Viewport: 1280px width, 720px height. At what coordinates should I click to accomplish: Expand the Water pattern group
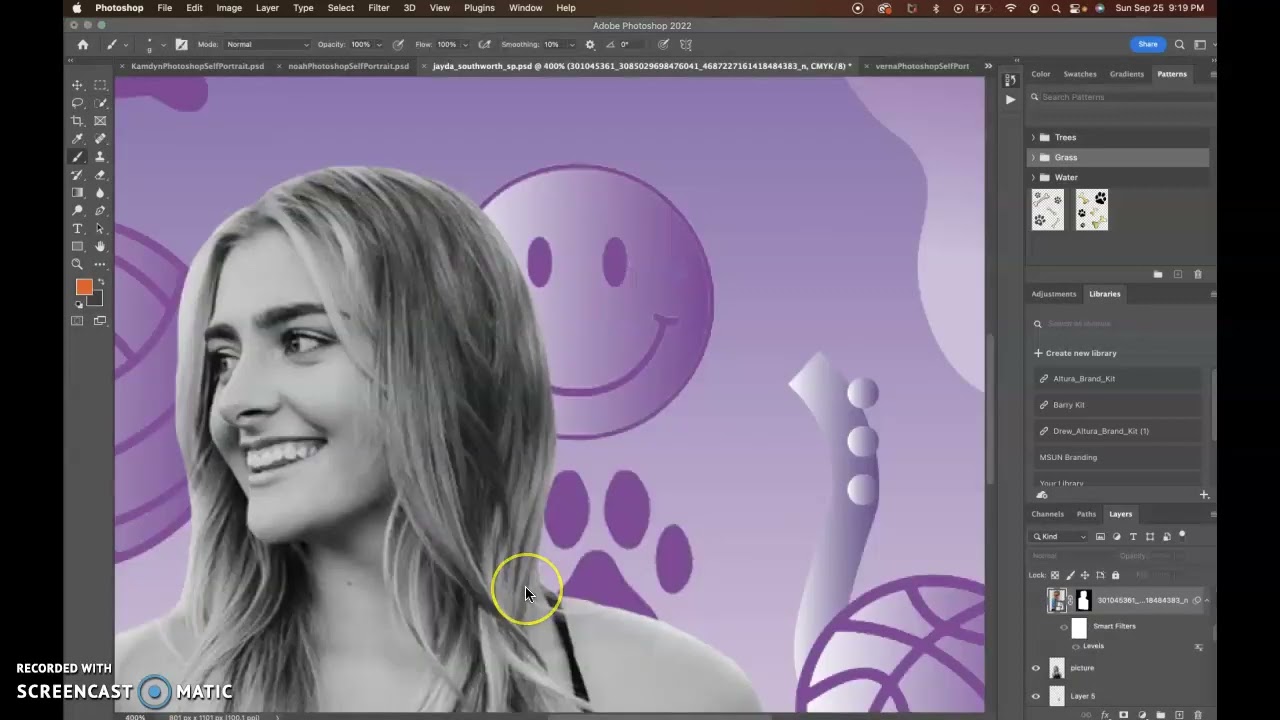1033,177
